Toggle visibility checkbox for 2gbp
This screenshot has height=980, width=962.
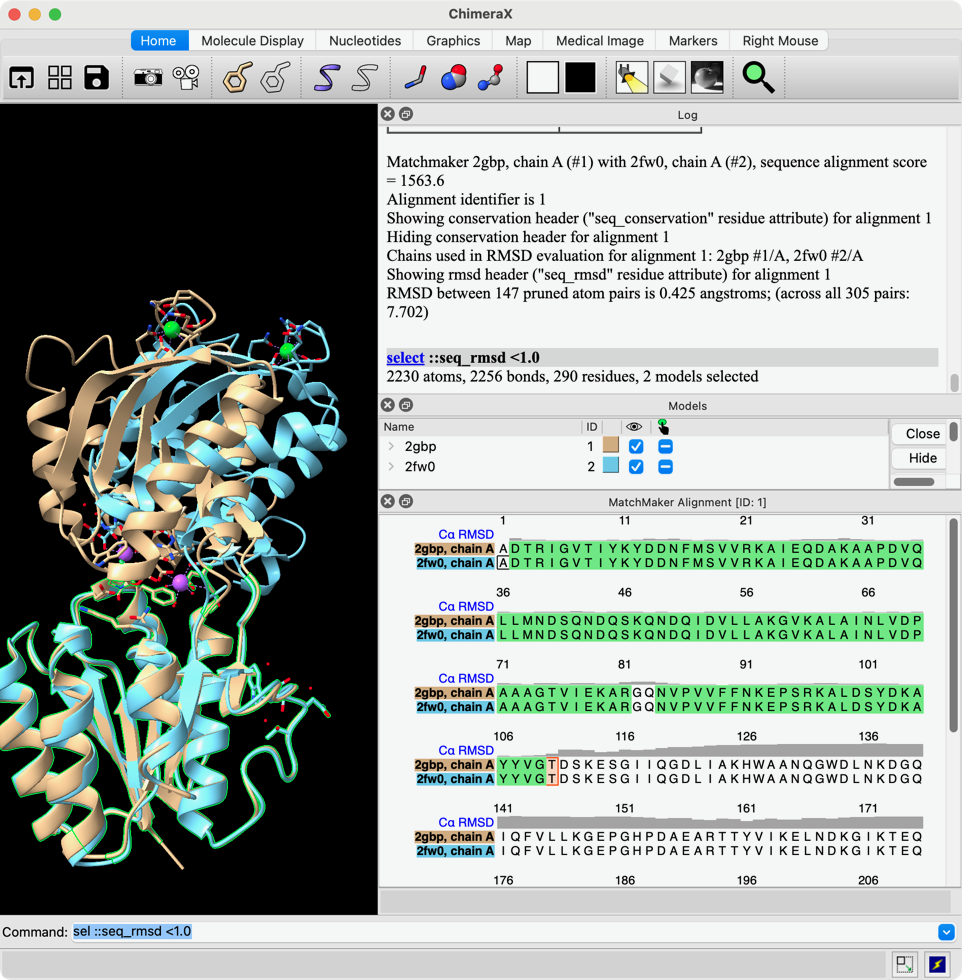(636, 447)
